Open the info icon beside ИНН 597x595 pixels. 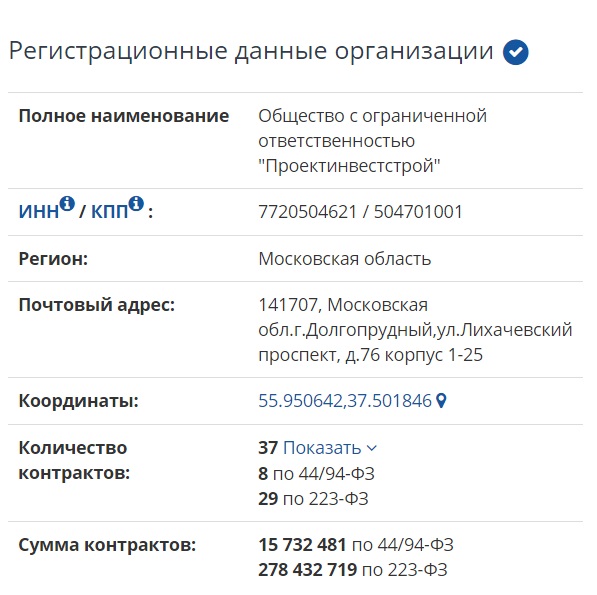[67, 203]
